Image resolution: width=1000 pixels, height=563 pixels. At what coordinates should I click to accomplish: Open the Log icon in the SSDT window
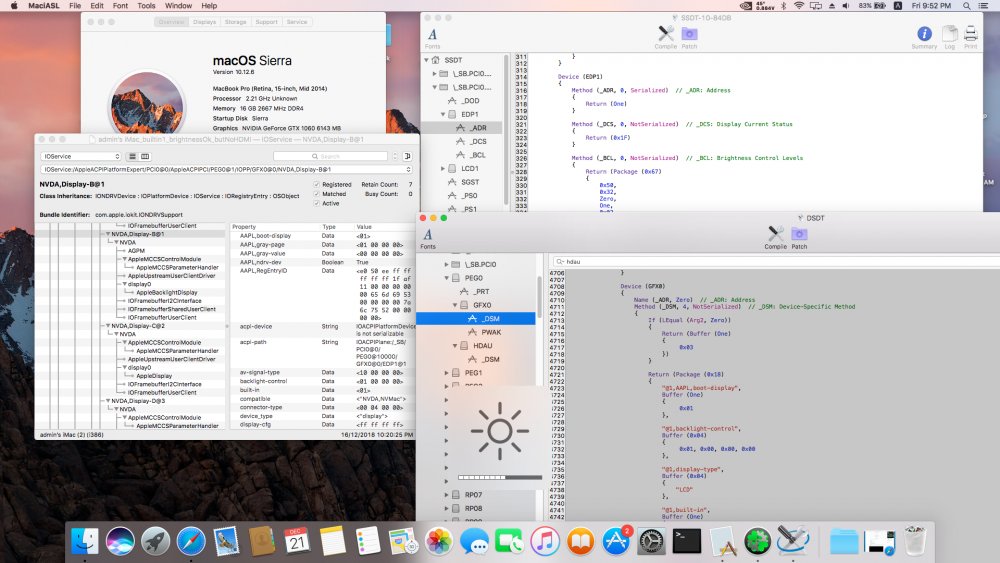[950, 33]
